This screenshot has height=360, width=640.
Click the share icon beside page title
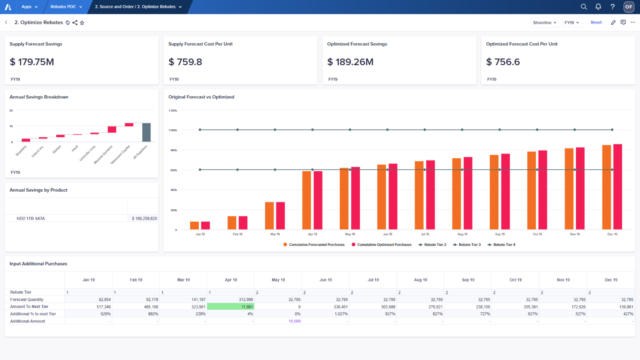pyautogui.click(x=75, y=22)
